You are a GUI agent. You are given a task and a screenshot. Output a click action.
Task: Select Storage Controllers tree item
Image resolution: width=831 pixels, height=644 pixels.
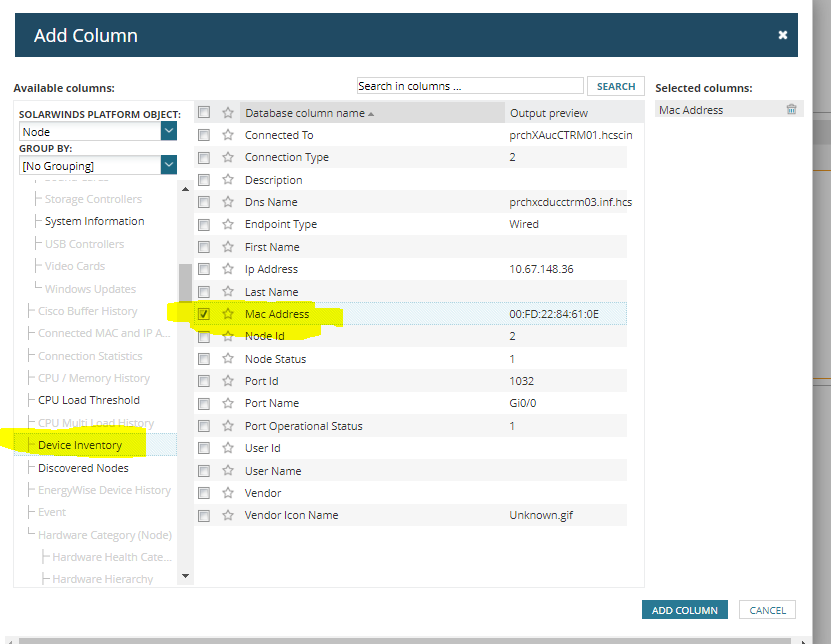click(x=93, y=199)
